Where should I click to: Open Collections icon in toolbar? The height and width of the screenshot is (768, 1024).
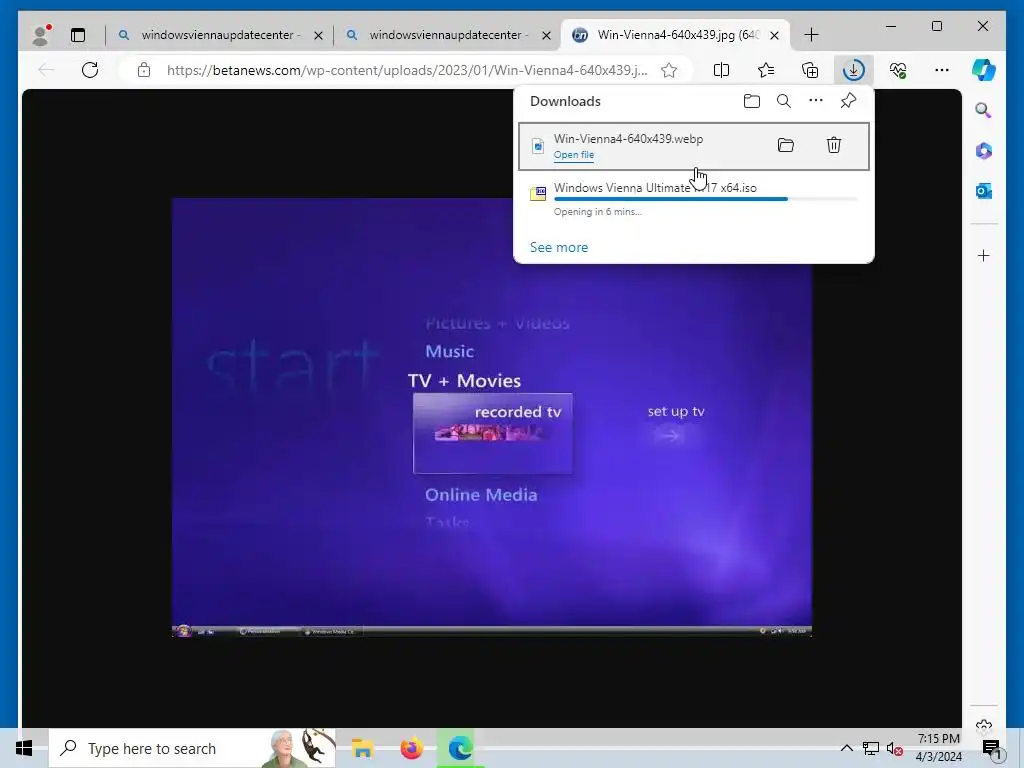click(x=810, y=70)
